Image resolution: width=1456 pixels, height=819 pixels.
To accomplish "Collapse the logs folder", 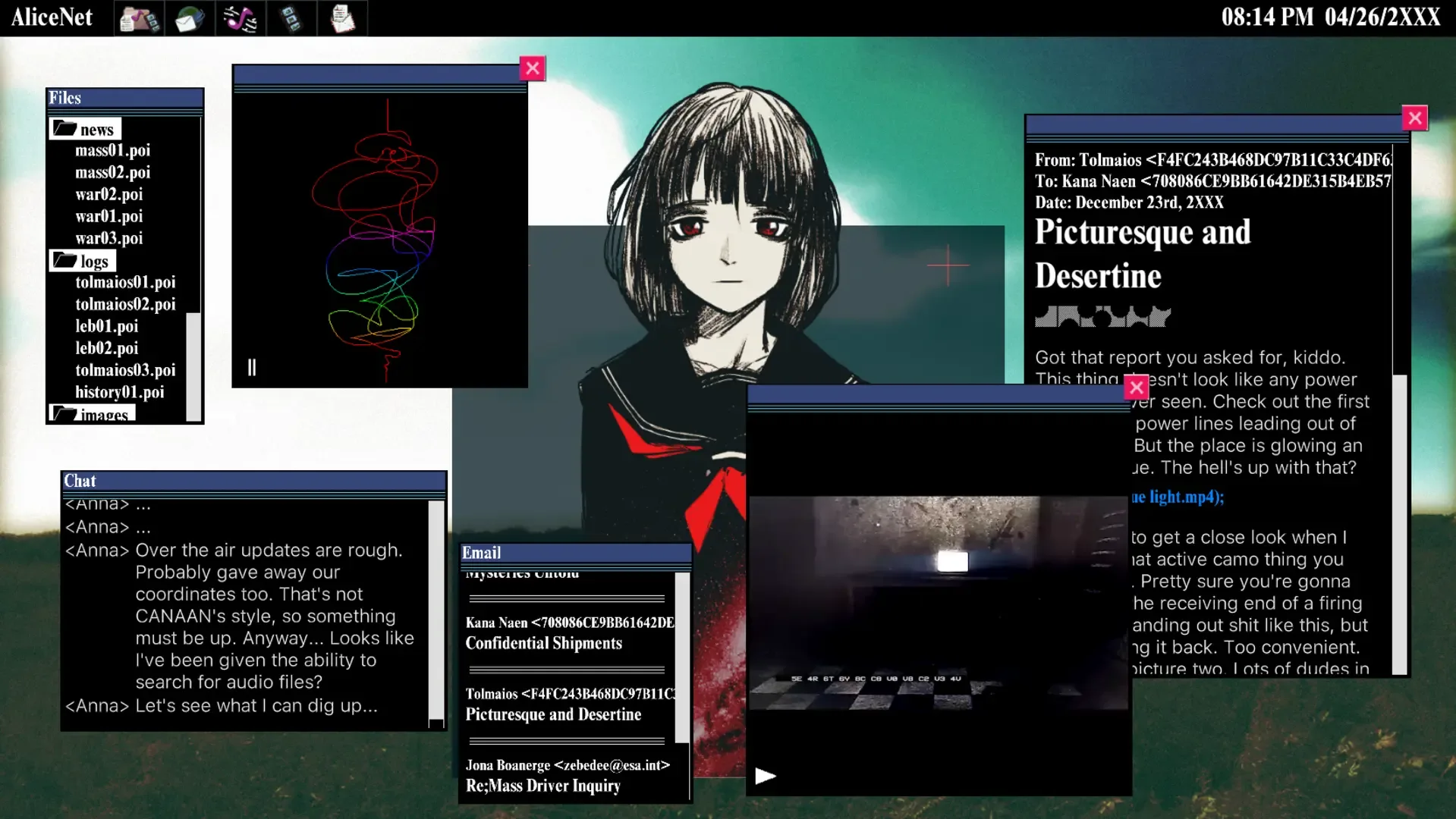I will 83,262.
